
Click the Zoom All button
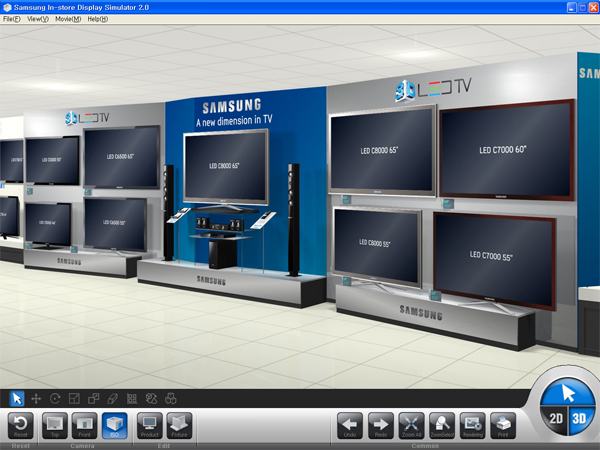click(x=411, y=426)
